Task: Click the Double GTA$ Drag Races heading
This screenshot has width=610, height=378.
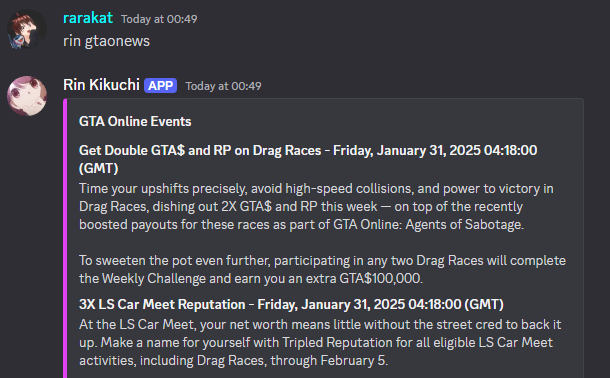Action: coord(308,159)
